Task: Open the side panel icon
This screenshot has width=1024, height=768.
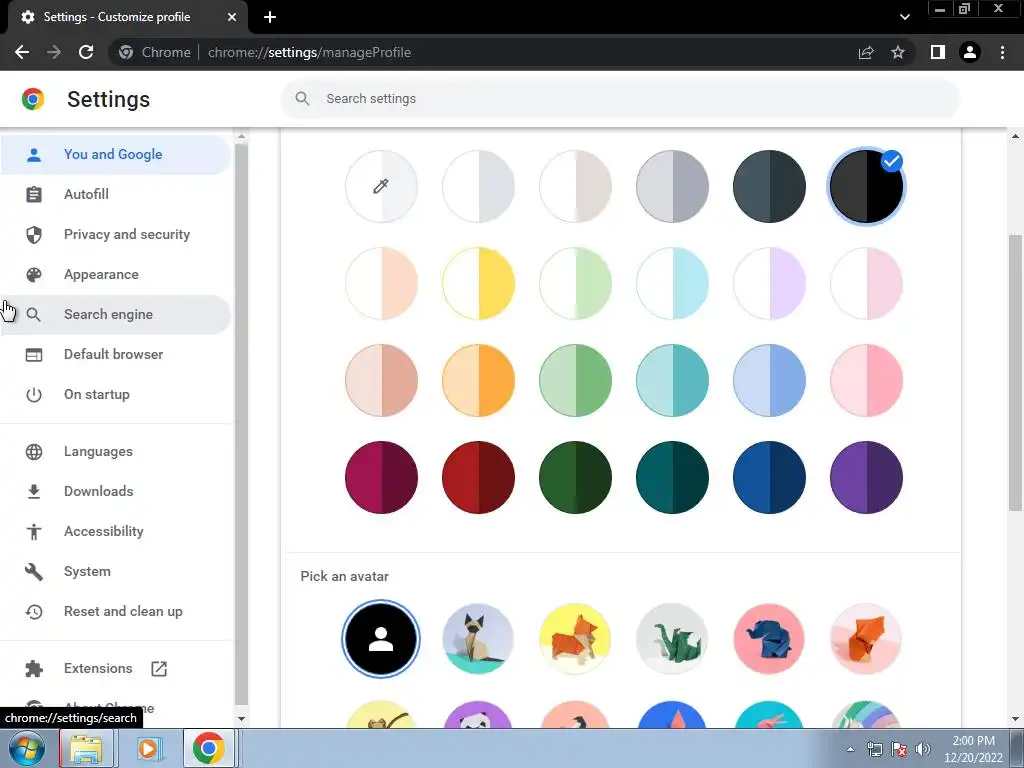Action: 938,52
